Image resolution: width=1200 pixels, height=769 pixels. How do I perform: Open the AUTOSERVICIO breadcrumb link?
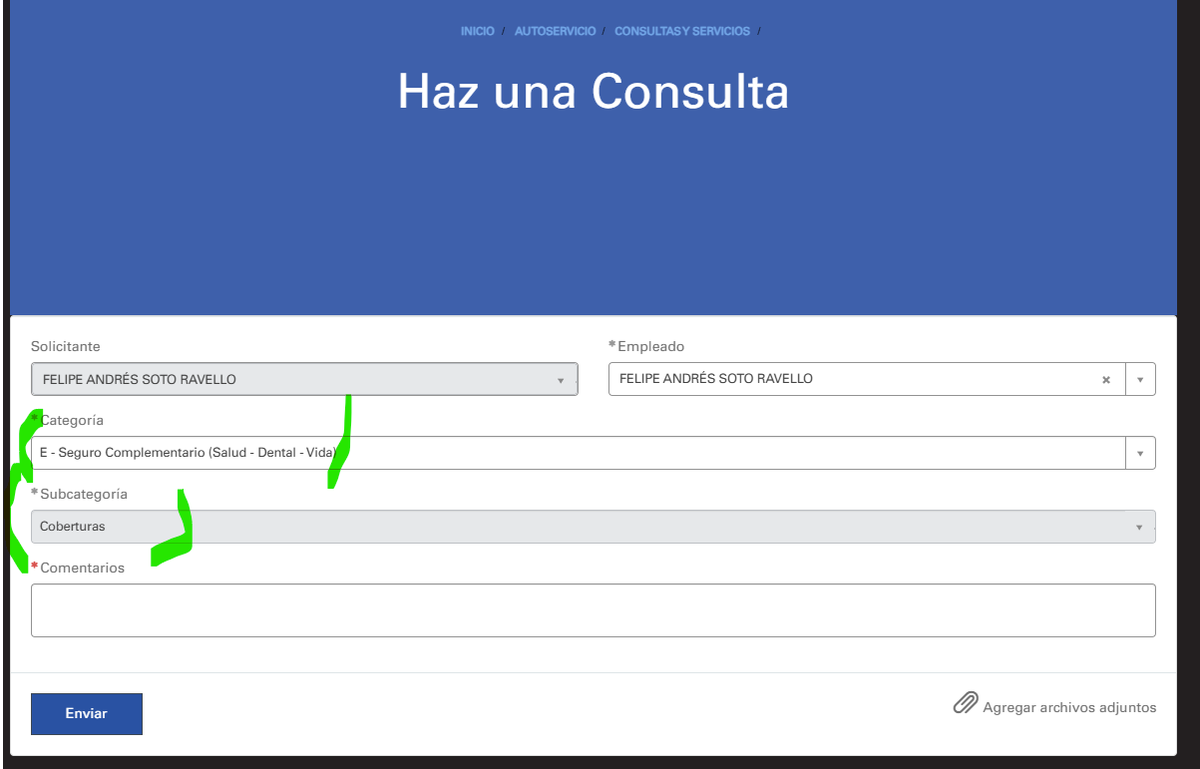coord(555,31)
